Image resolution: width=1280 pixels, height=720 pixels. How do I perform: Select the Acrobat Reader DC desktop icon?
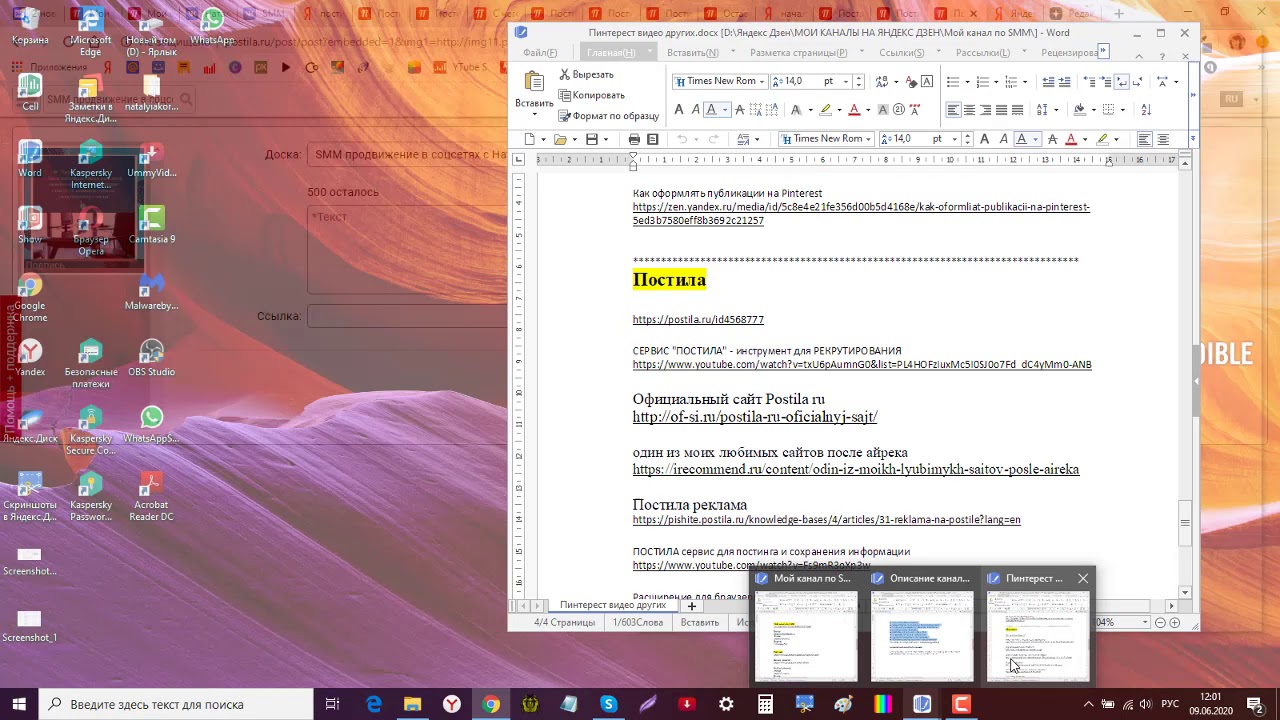point(151,495)
